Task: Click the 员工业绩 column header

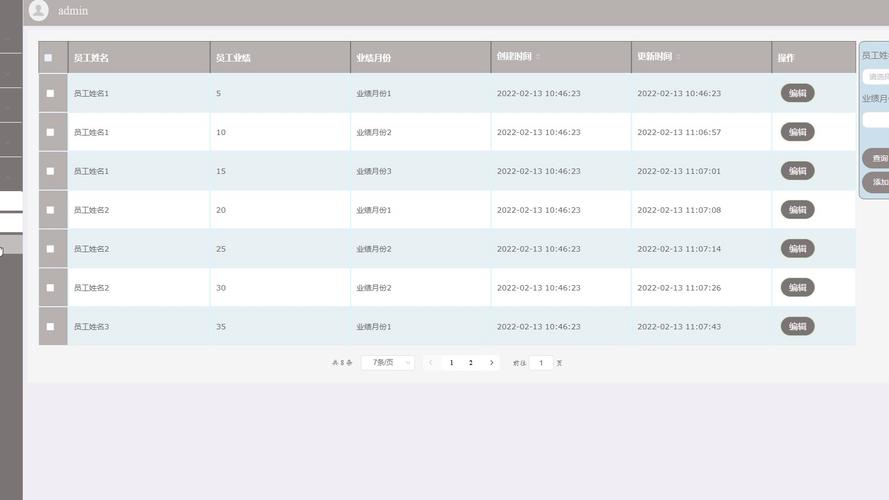Action: [233, 58]
